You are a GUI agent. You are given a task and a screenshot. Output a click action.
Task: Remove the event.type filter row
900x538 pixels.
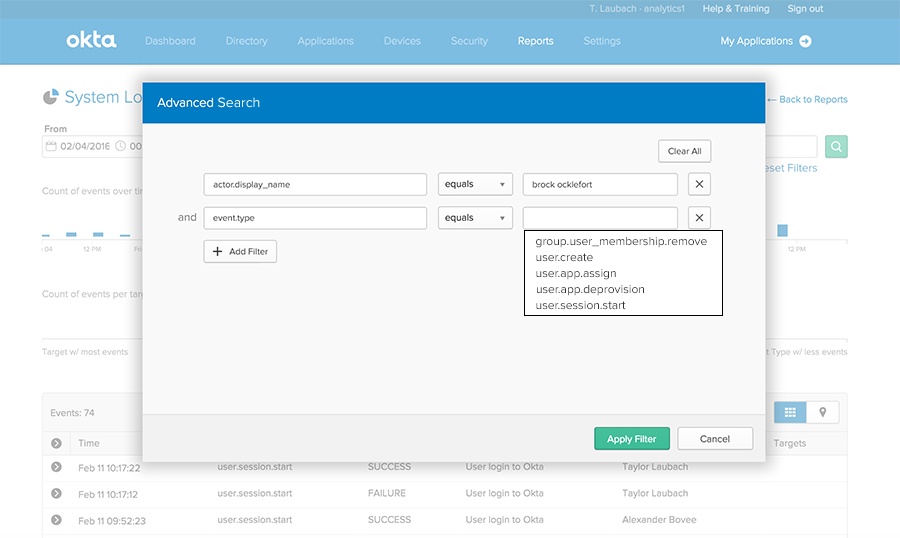point(699,218)
